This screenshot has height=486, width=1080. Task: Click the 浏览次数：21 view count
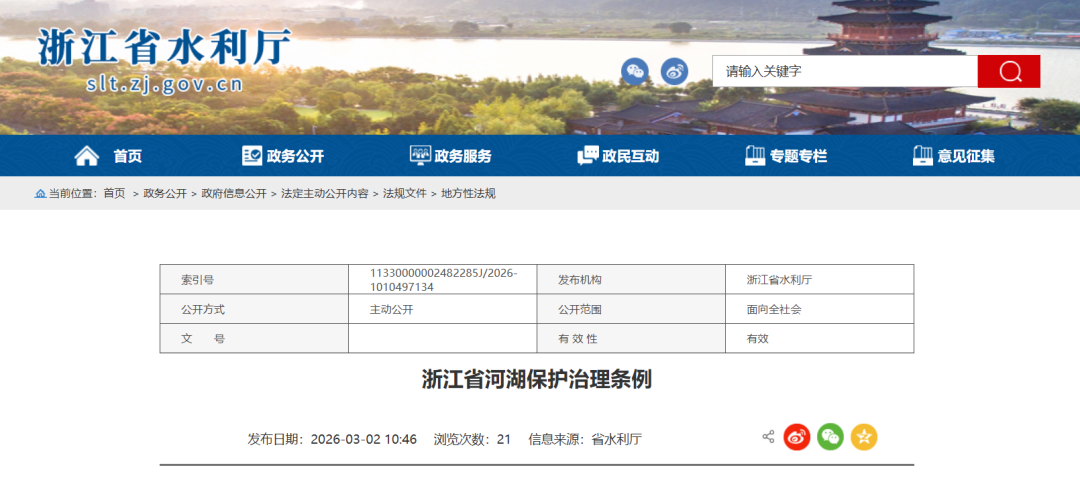(472, 439)
